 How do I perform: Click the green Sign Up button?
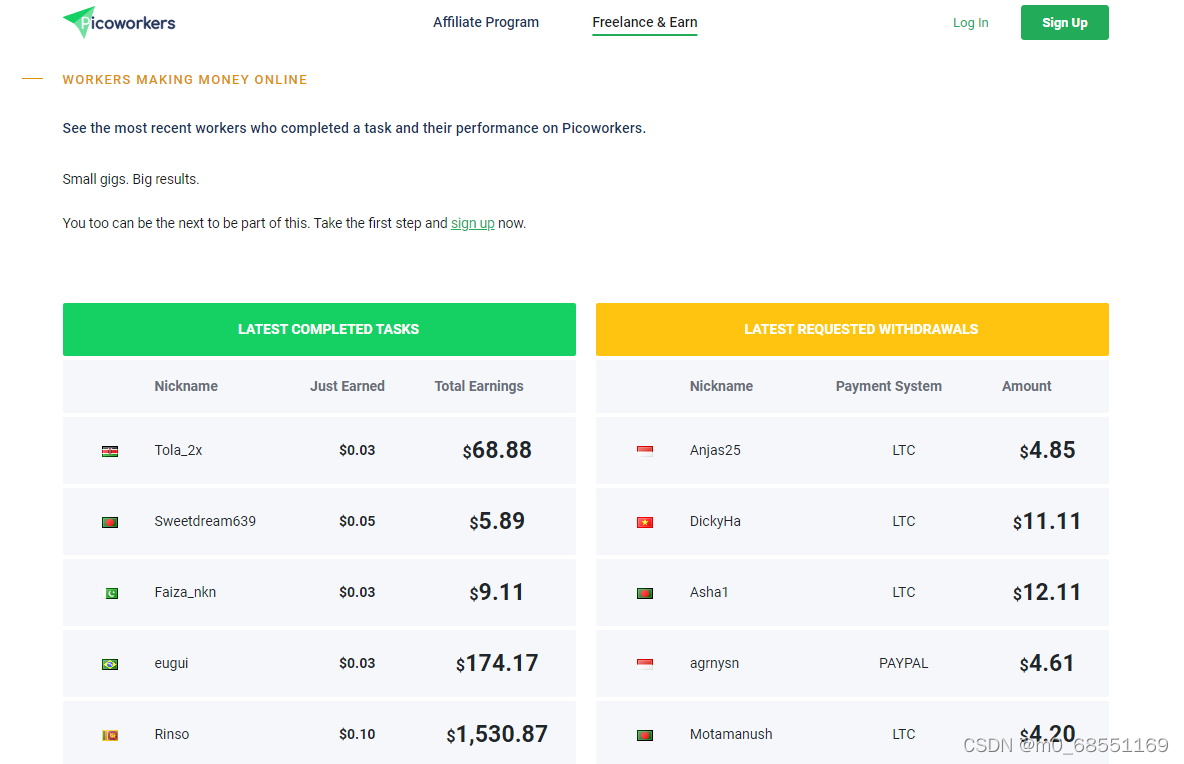point(1065,23)
